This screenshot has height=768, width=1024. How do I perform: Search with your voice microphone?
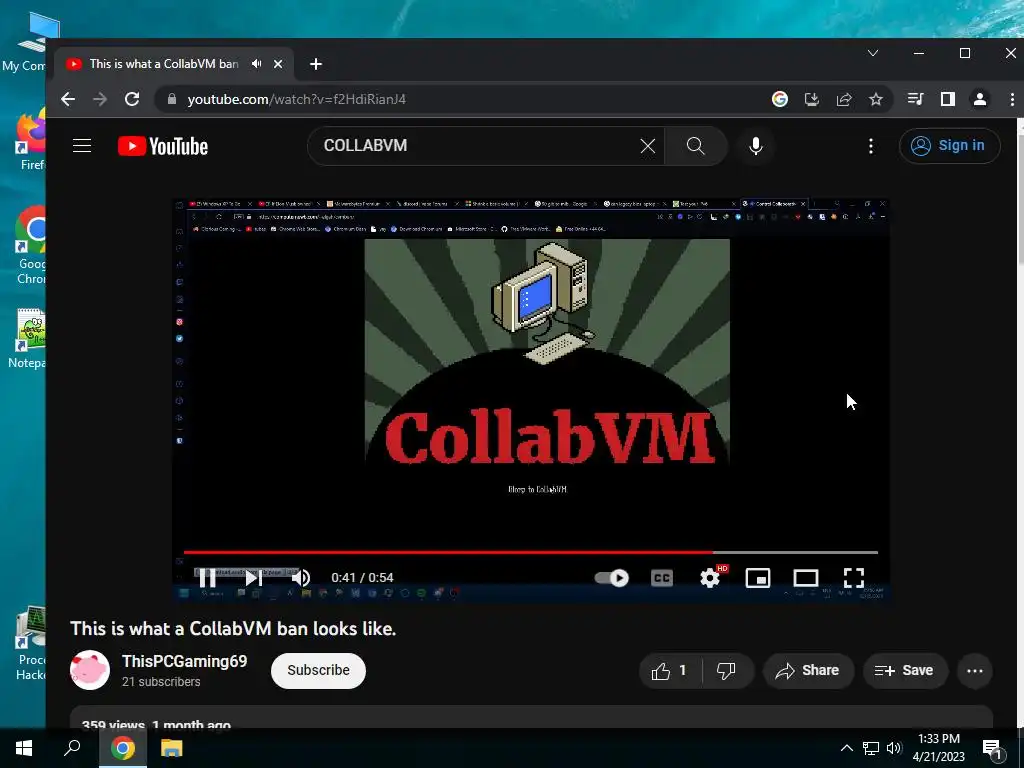(756, 146)
